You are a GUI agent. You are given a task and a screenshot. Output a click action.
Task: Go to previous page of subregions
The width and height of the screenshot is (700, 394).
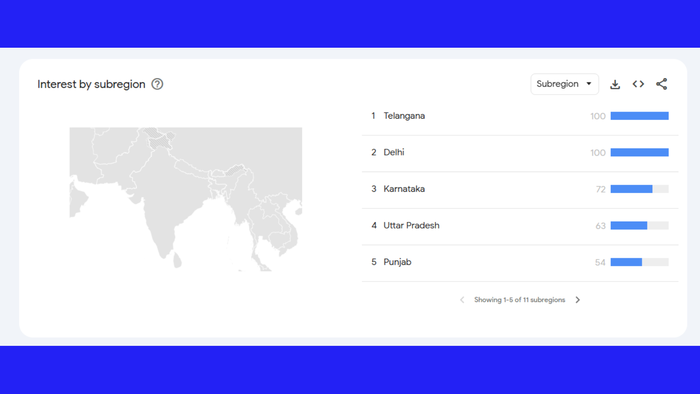[462, 300]
